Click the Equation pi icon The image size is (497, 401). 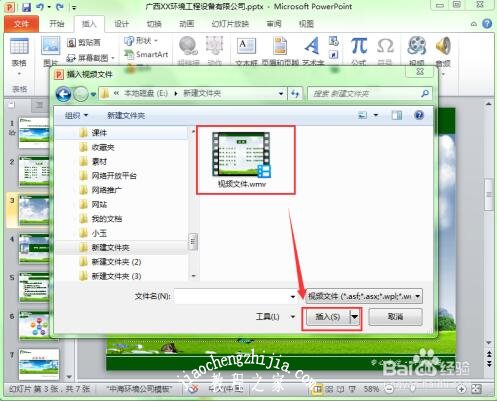pos(359,46)
